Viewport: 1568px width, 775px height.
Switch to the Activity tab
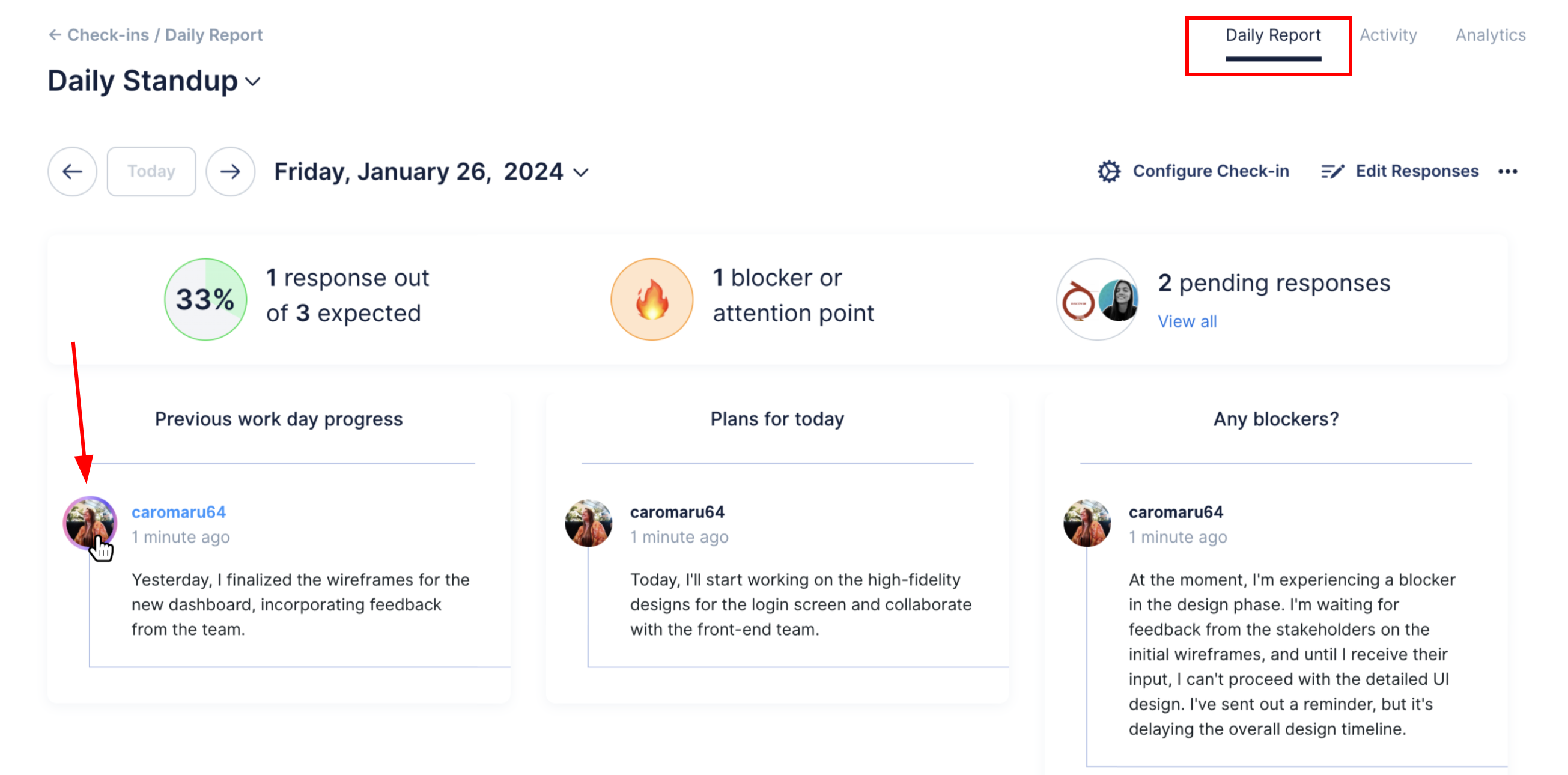click(1388, 35)
